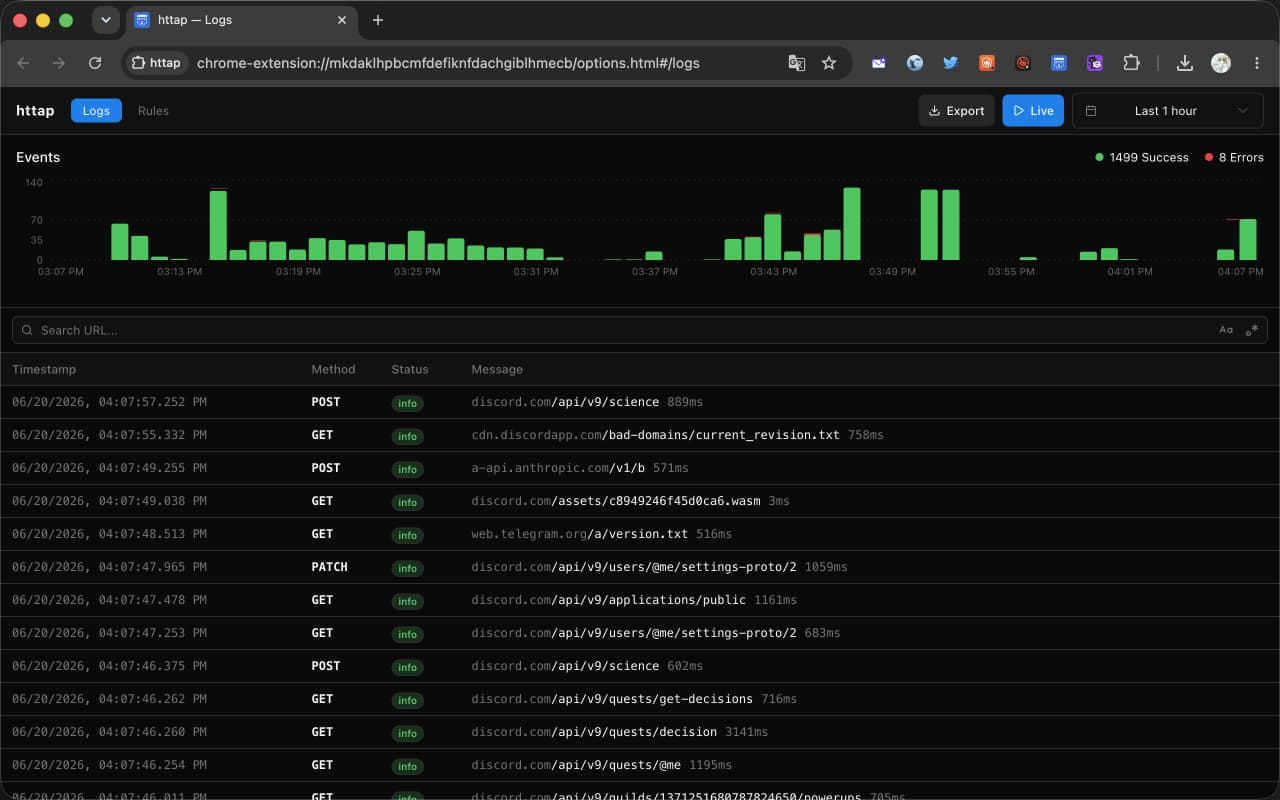The width and height of the screenshot is (1280, 800).
Task: Open the quests/decision 3141ms log row
Action: click(x=640, y=732)
